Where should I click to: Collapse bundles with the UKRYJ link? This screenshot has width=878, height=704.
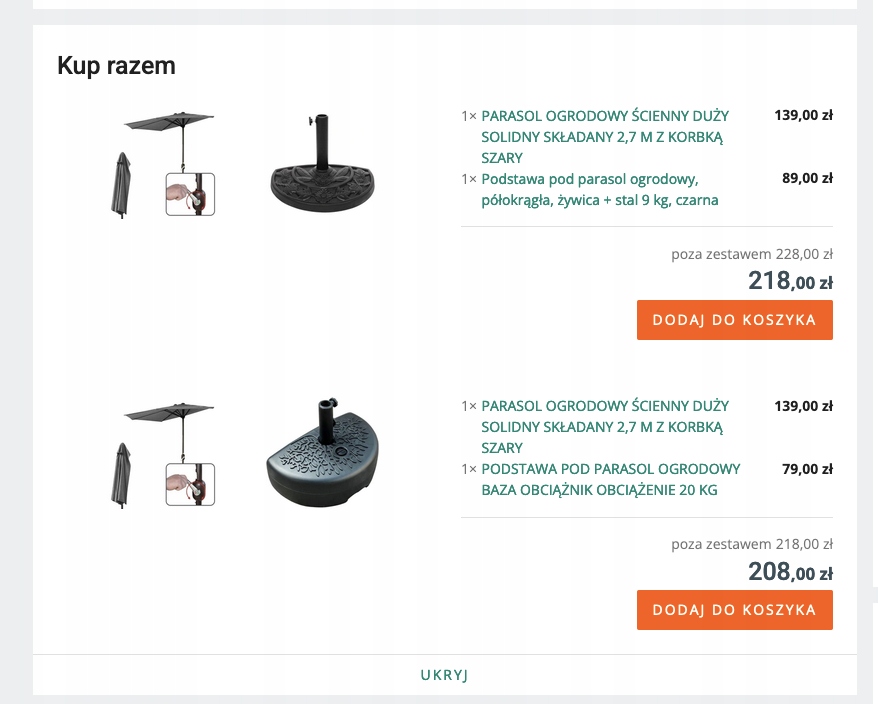click(x=445, y=675)
